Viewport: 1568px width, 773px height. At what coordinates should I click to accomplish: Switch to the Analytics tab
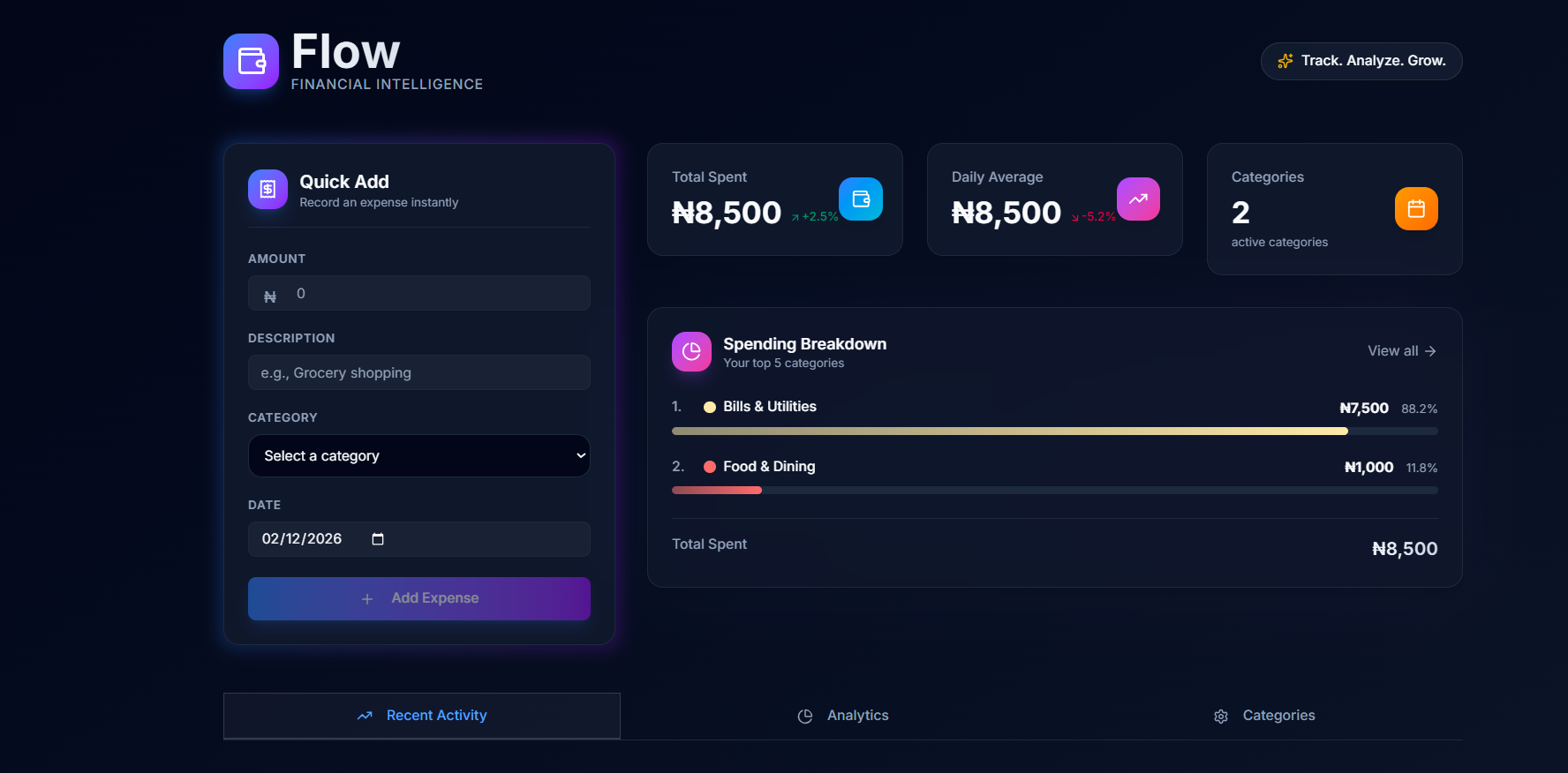(x=842, y=716)
